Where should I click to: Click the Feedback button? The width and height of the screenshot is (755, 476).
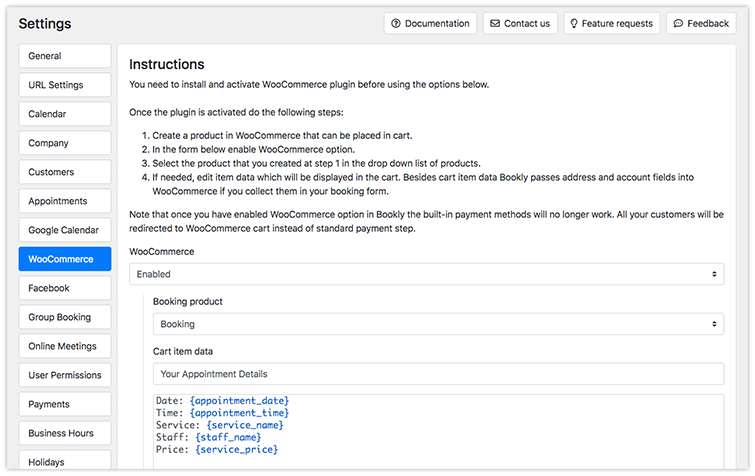pyautogui.click(x=701, y=24)
